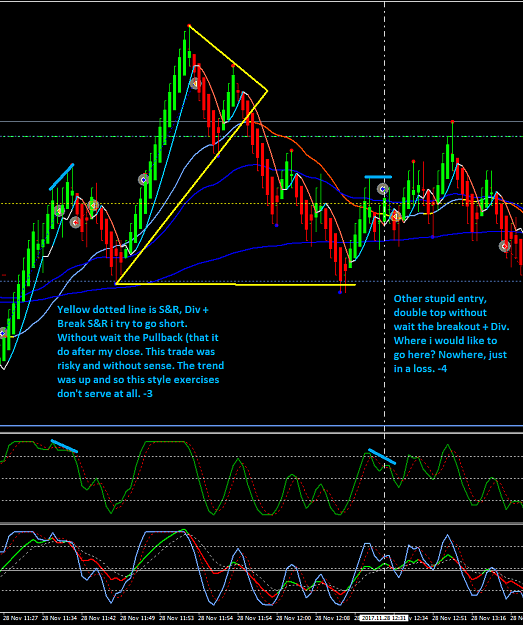Select the text 'Other stupid entry,'

click(440, 299)
